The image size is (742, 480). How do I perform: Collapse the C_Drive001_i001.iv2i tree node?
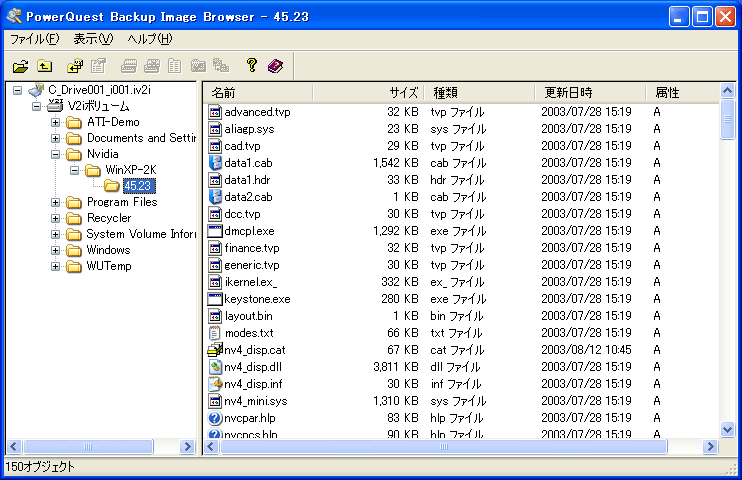18,90
